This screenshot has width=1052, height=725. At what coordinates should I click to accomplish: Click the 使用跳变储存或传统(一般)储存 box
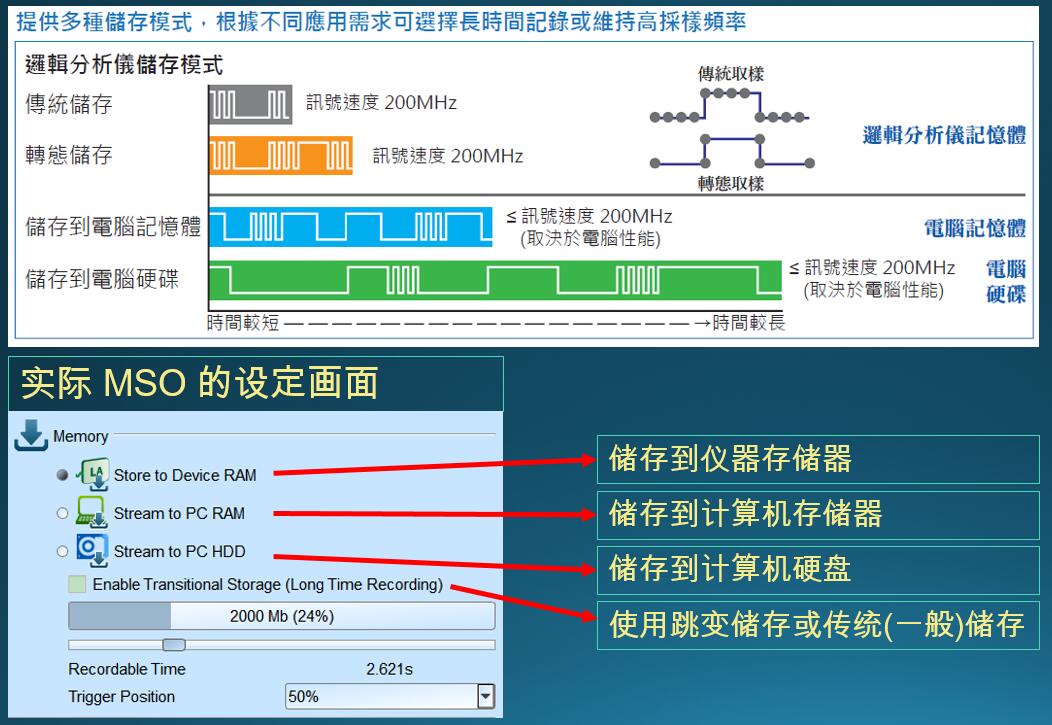point(818,625)
